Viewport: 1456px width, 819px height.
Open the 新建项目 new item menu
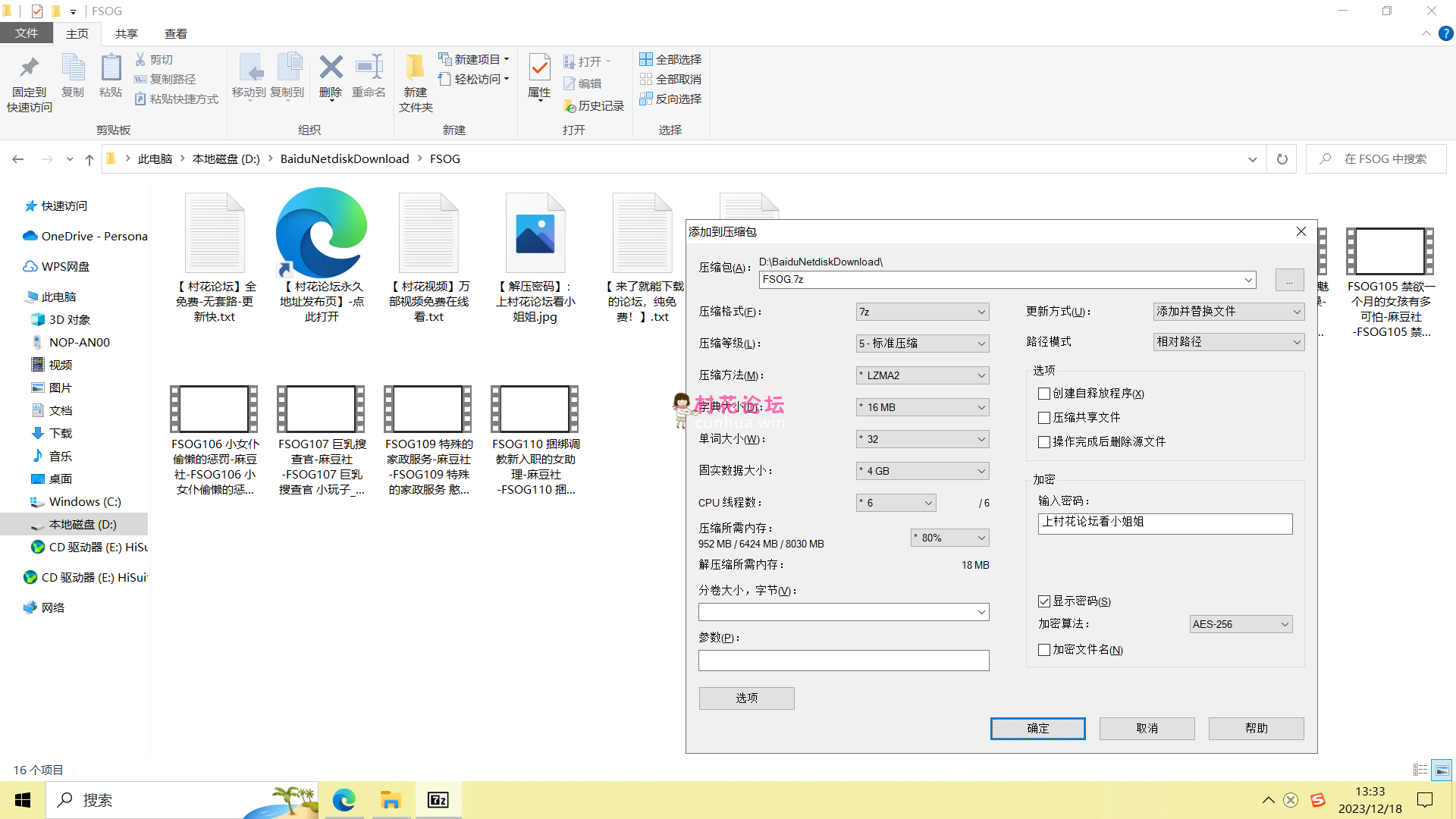[474, 59]
